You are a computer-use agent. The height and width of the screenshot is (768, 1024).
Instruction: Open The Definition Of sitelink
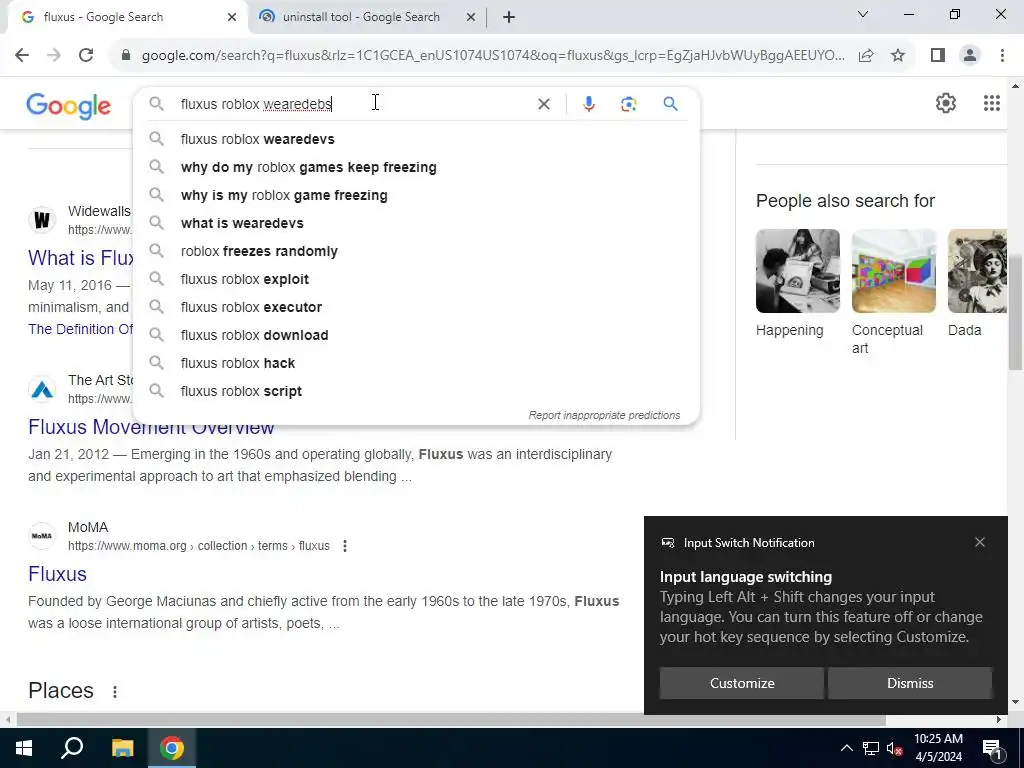pos(81,329)
